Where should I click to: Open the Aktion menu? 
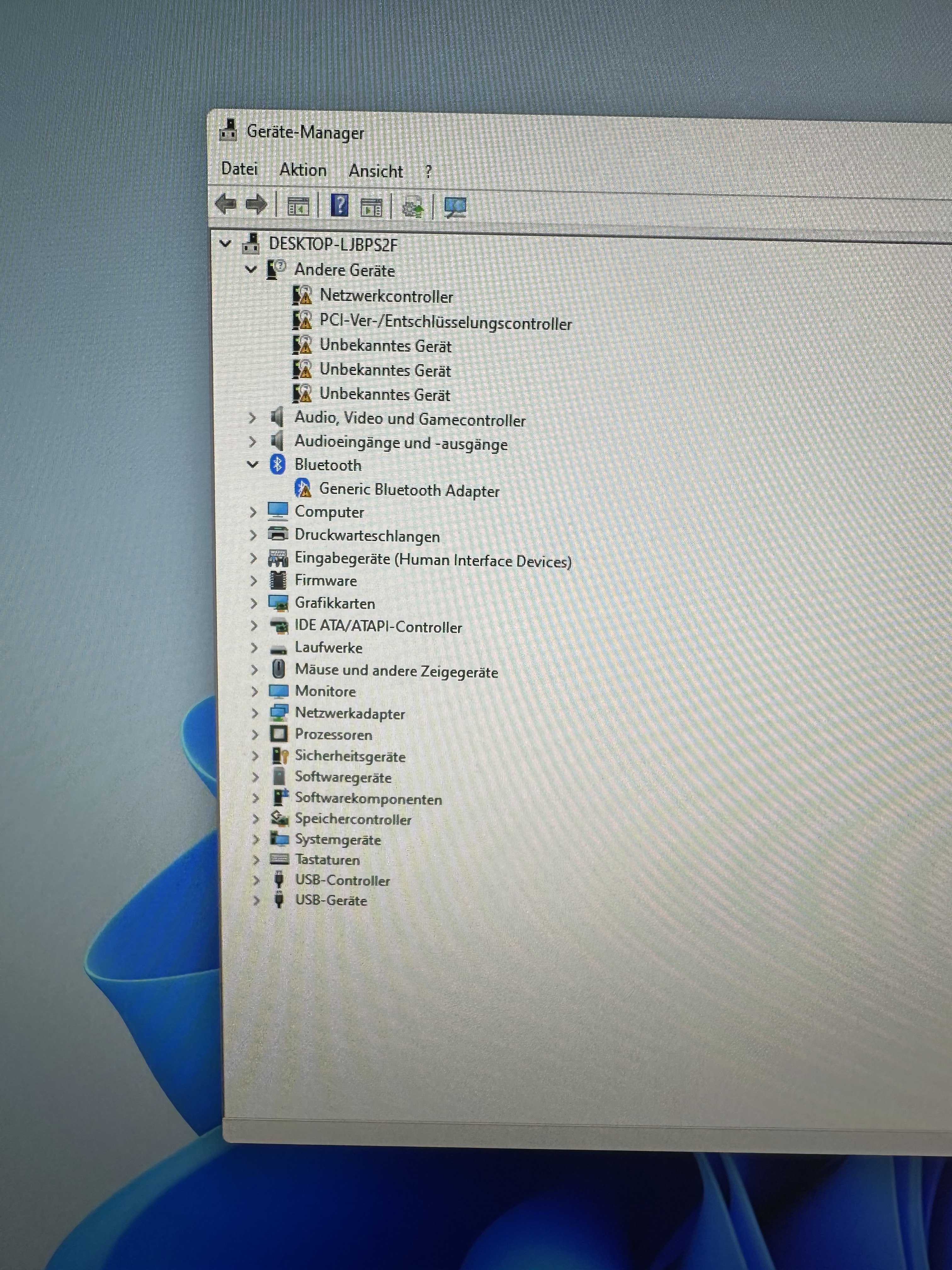click(x=303, y=170)
